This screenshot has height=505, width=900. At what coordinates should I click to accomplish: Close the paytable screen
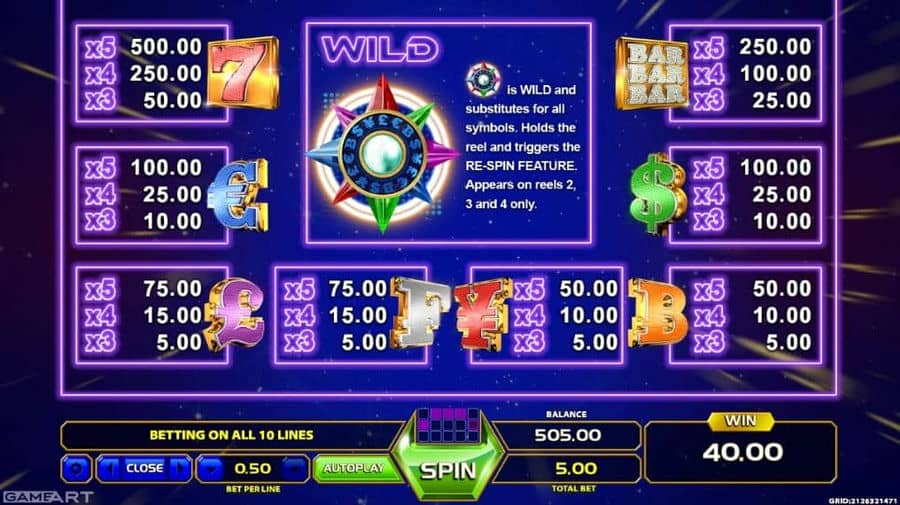[x=145, y=469]
